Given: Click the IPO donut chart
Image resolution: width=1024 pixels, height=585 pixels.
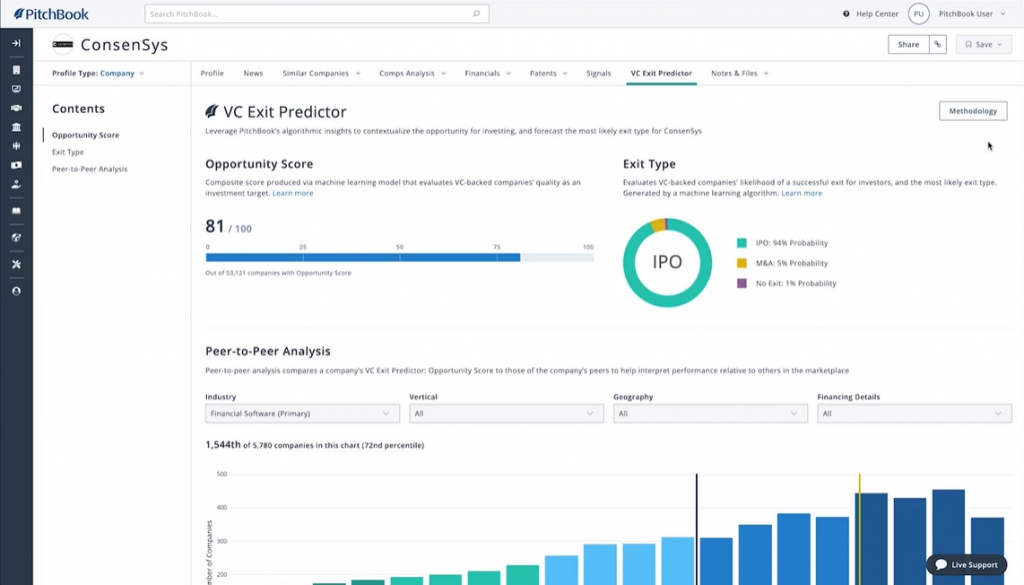Looking at the screenshot, I should pyautogui.click(x=667, y=262).
